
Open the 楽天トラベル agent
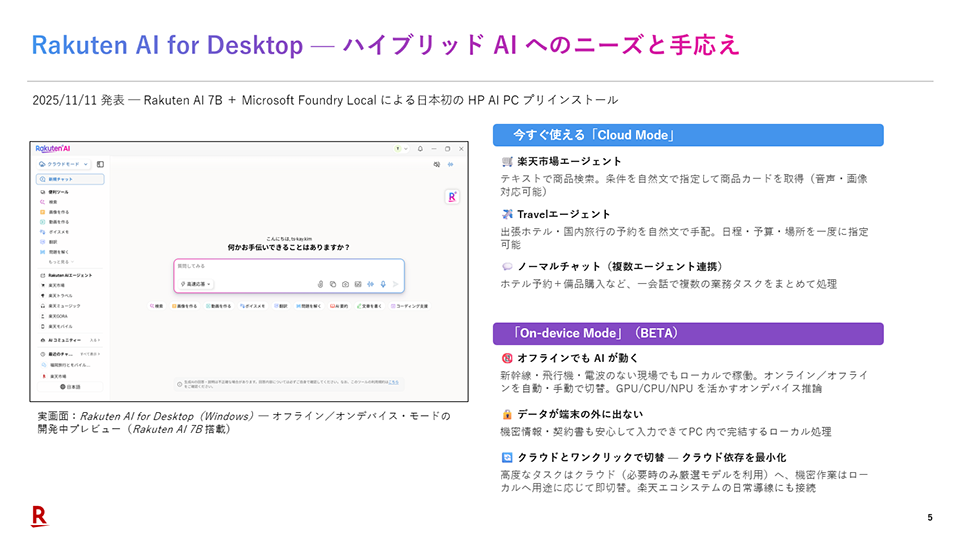coord(56,296)
